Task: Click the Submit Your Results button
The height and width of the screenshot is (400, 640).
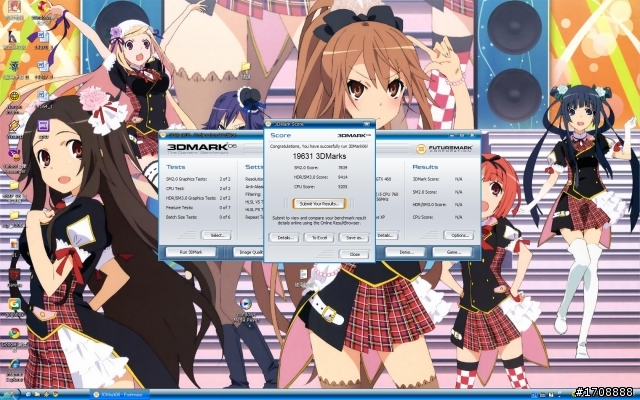Action: [x=319, y=203]
